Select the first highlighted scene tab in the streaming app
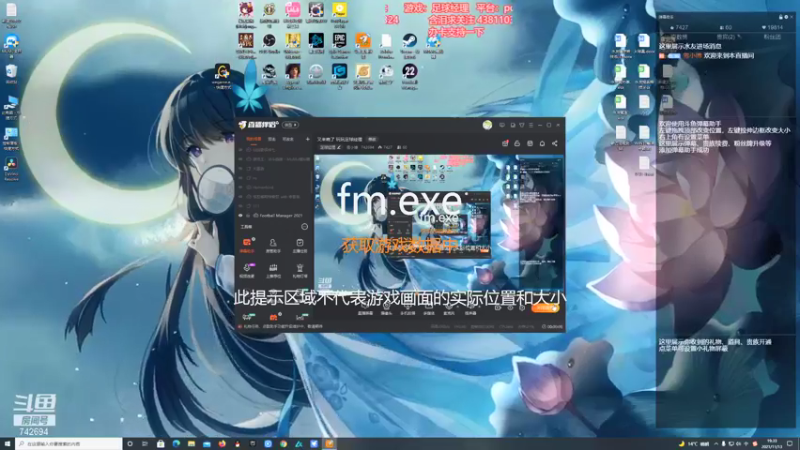Screen dimensions: 800x450 [x=253, y=139]
